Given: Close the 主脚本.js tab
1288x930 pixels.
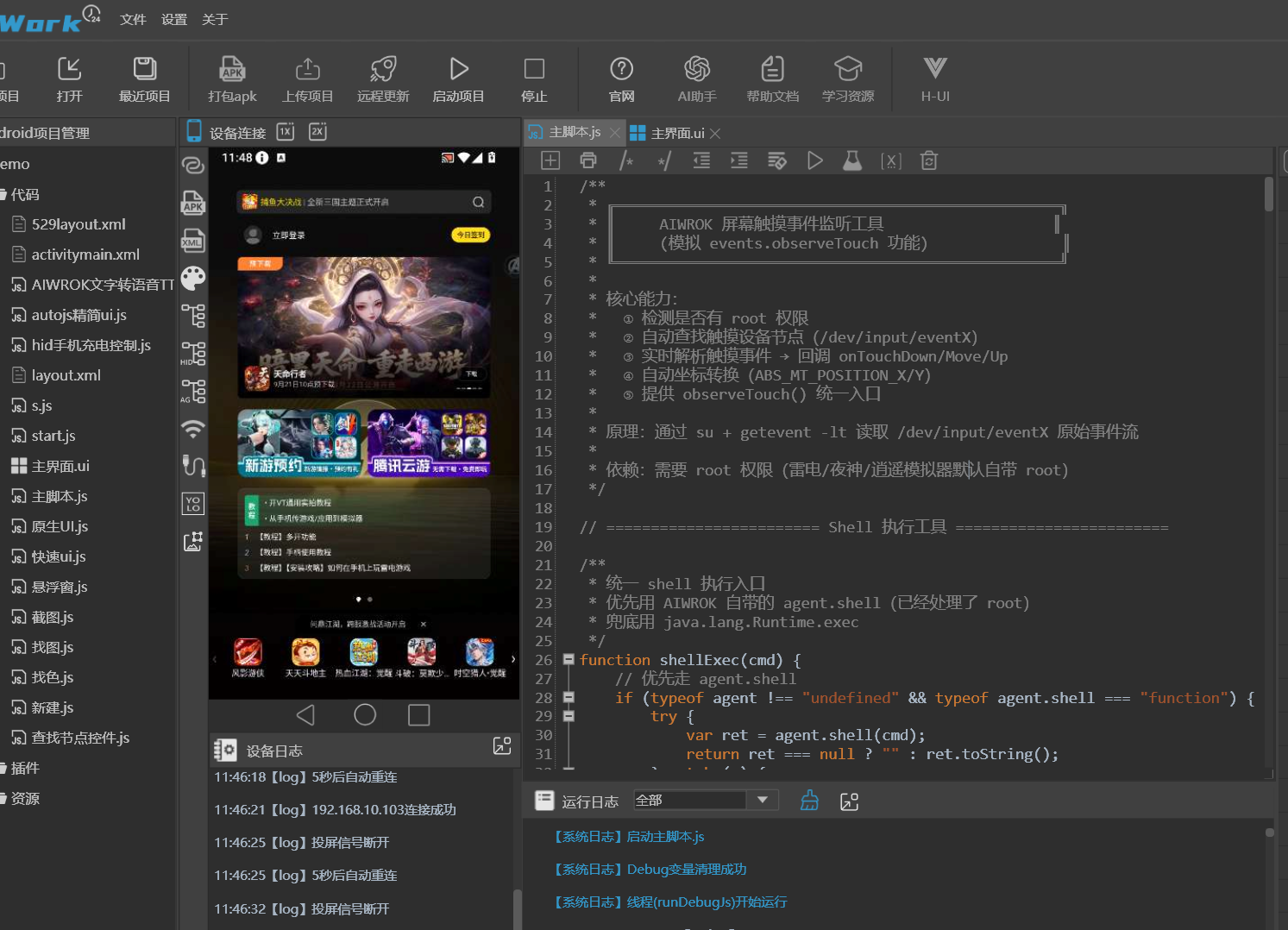Looking at the screenshot, I should point(614,132).
